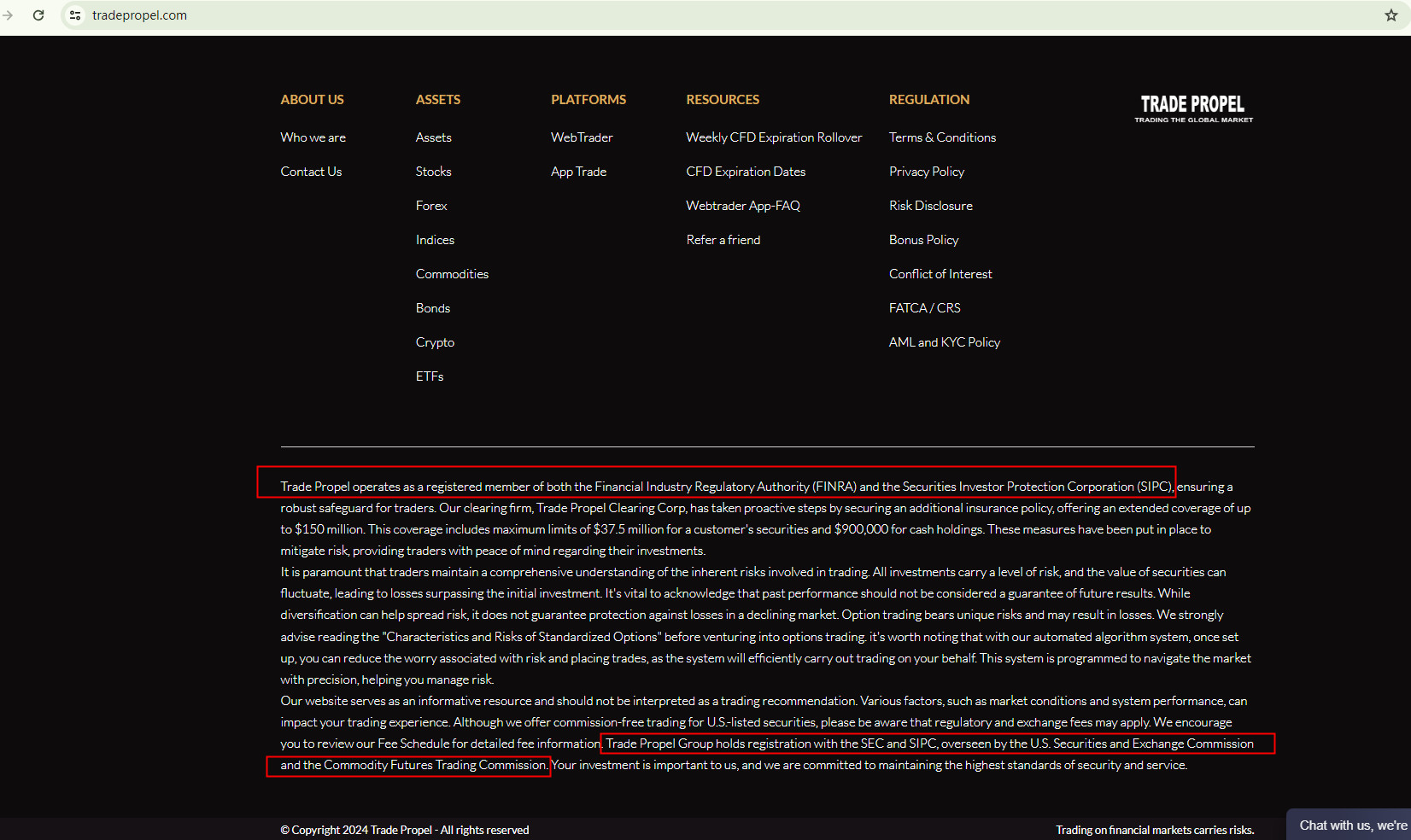The height and width of the screenshot is (840, 1411).
Task: Open the Stocks assets link
Action: (433, 172)
